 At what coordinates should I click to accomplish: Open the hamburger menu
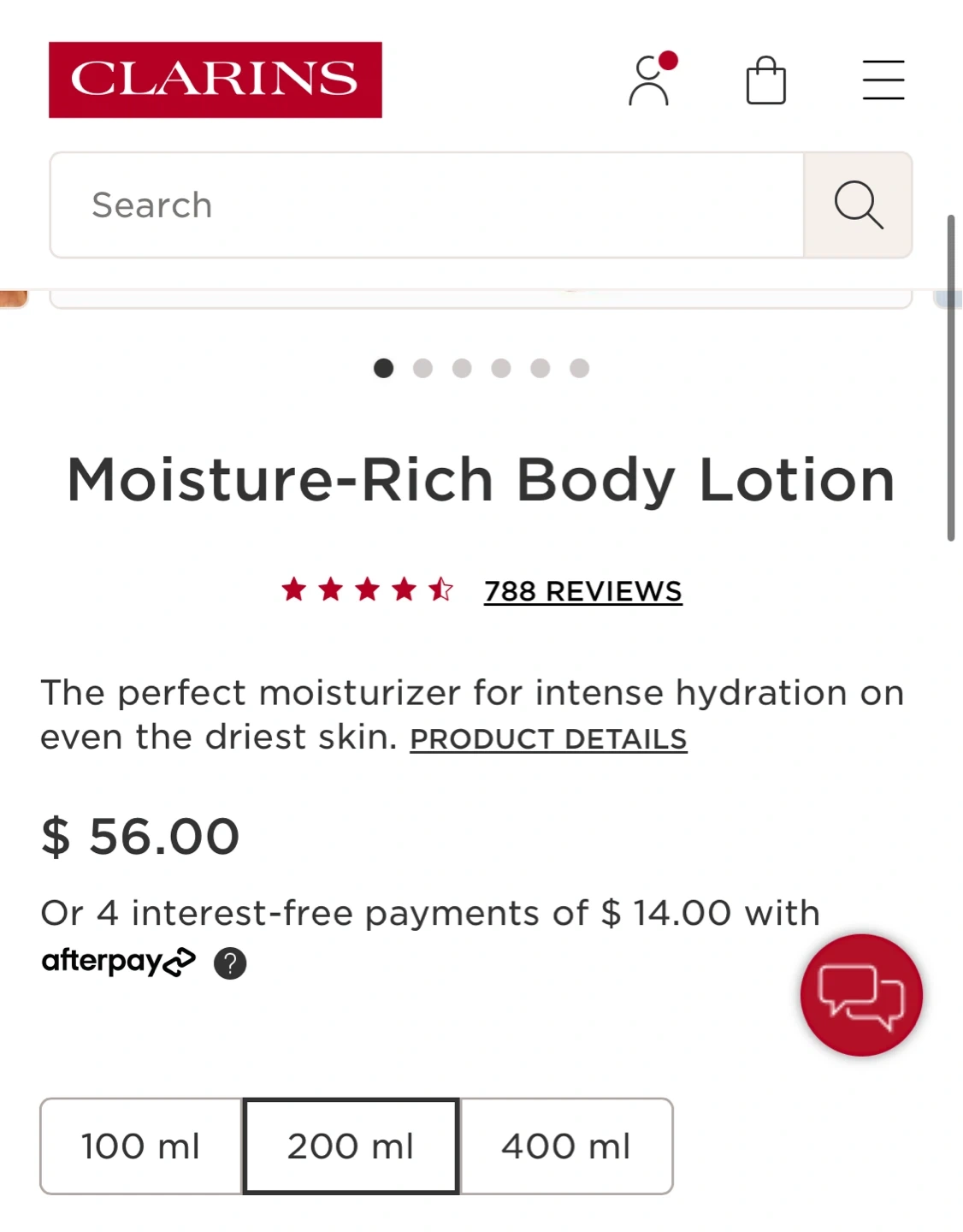883,80
